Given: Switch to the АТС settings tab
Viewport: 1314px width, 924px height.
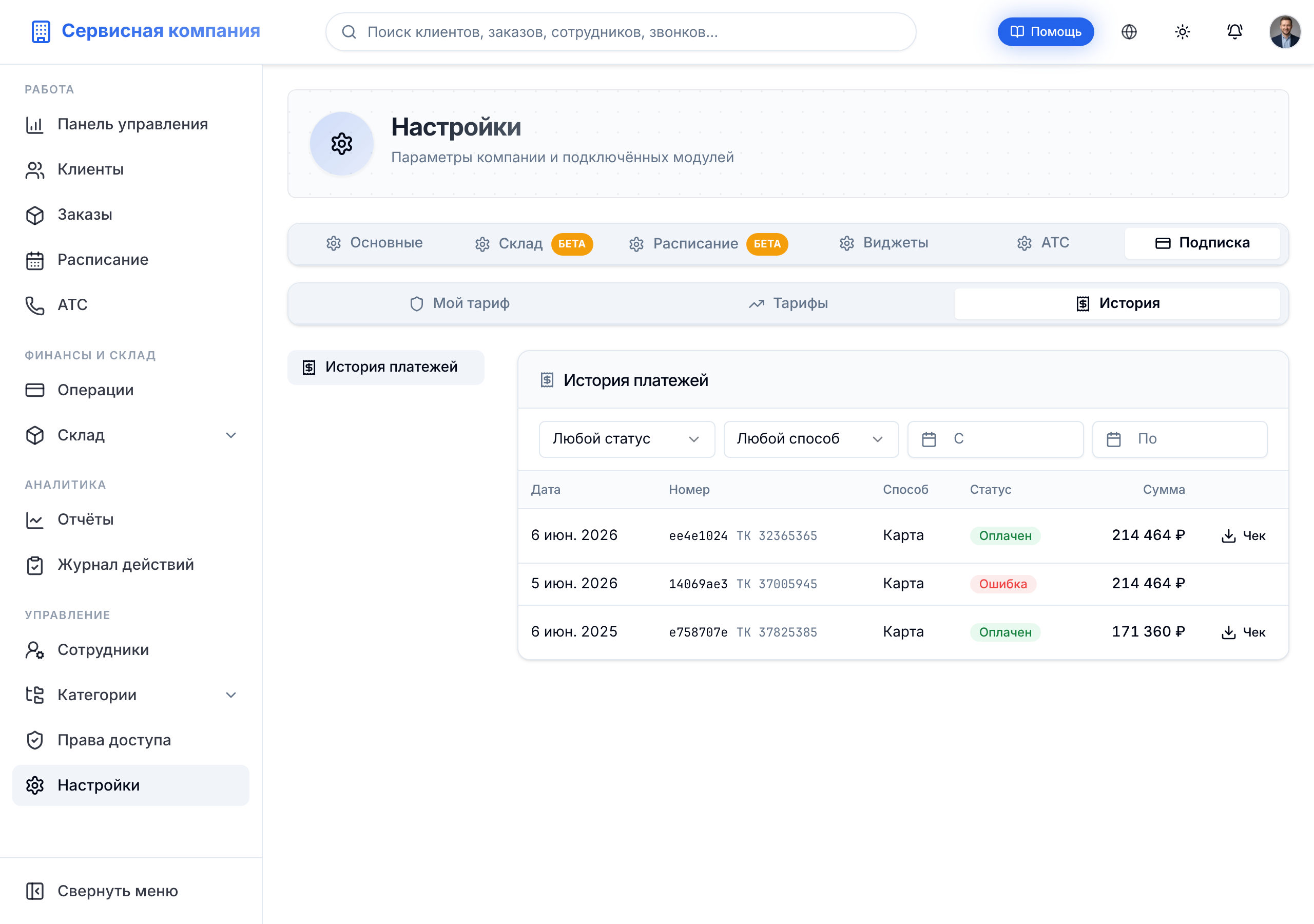Looking at the screenshot, I should [1042, 243].
